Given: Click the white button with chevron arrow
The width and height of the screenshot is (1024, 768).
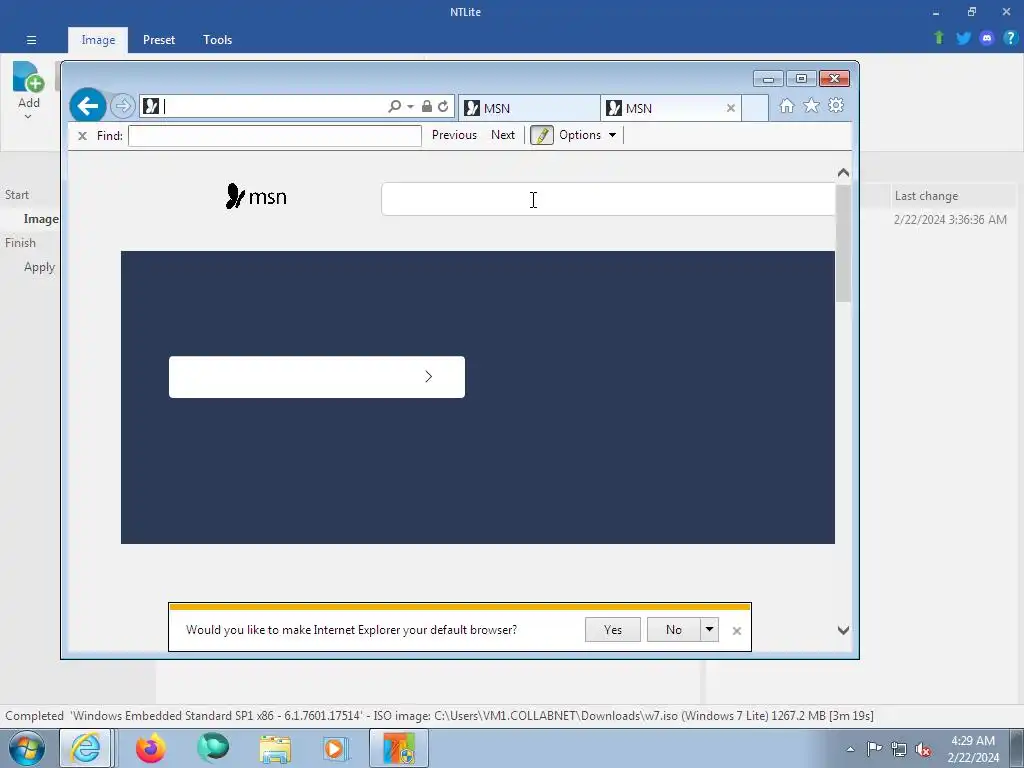Looking at the screenshot, I should point(317,377).
